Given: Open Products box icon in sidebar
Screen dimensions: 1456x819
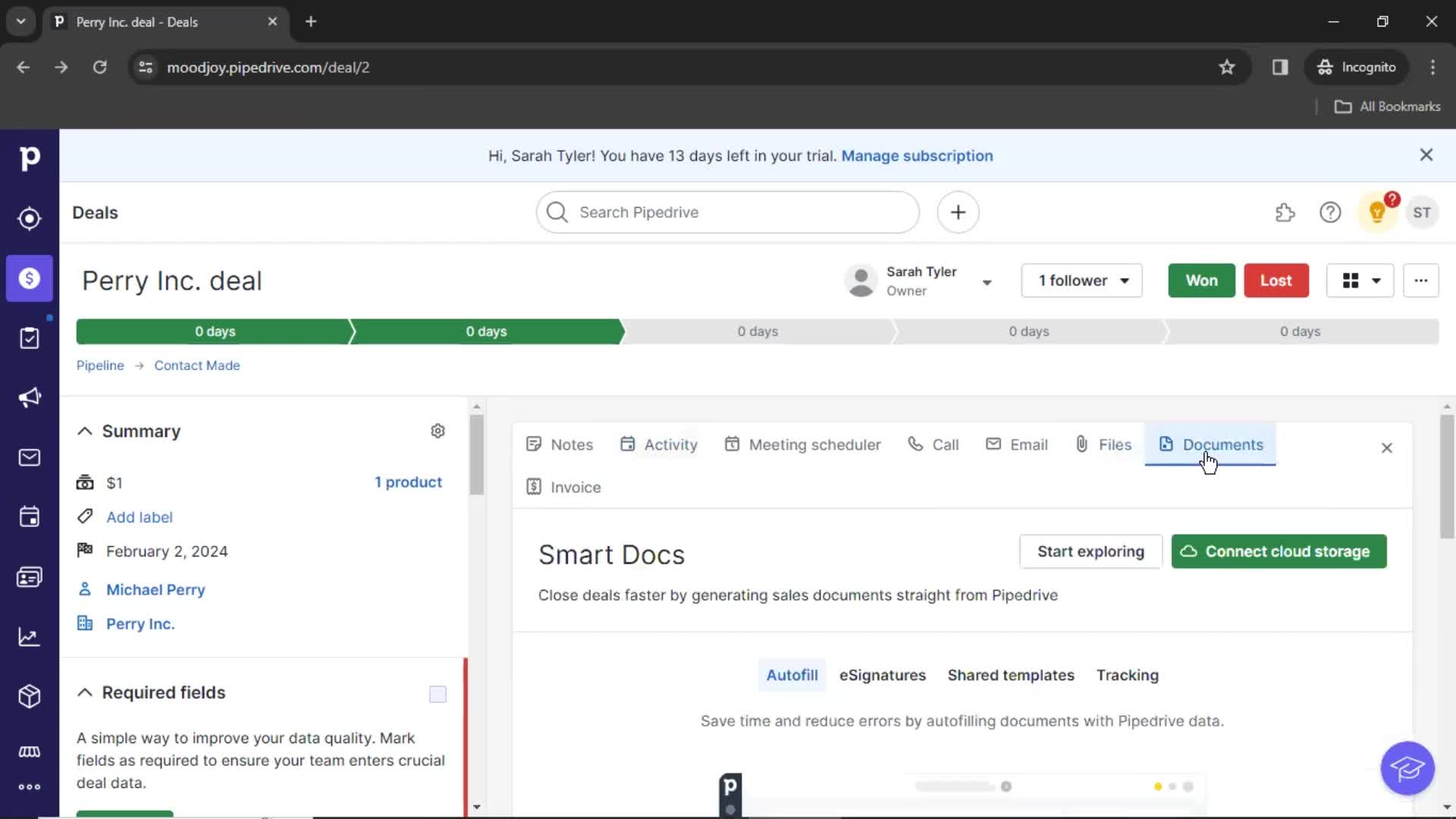Looking at the screenshot, I should point(29,696).
